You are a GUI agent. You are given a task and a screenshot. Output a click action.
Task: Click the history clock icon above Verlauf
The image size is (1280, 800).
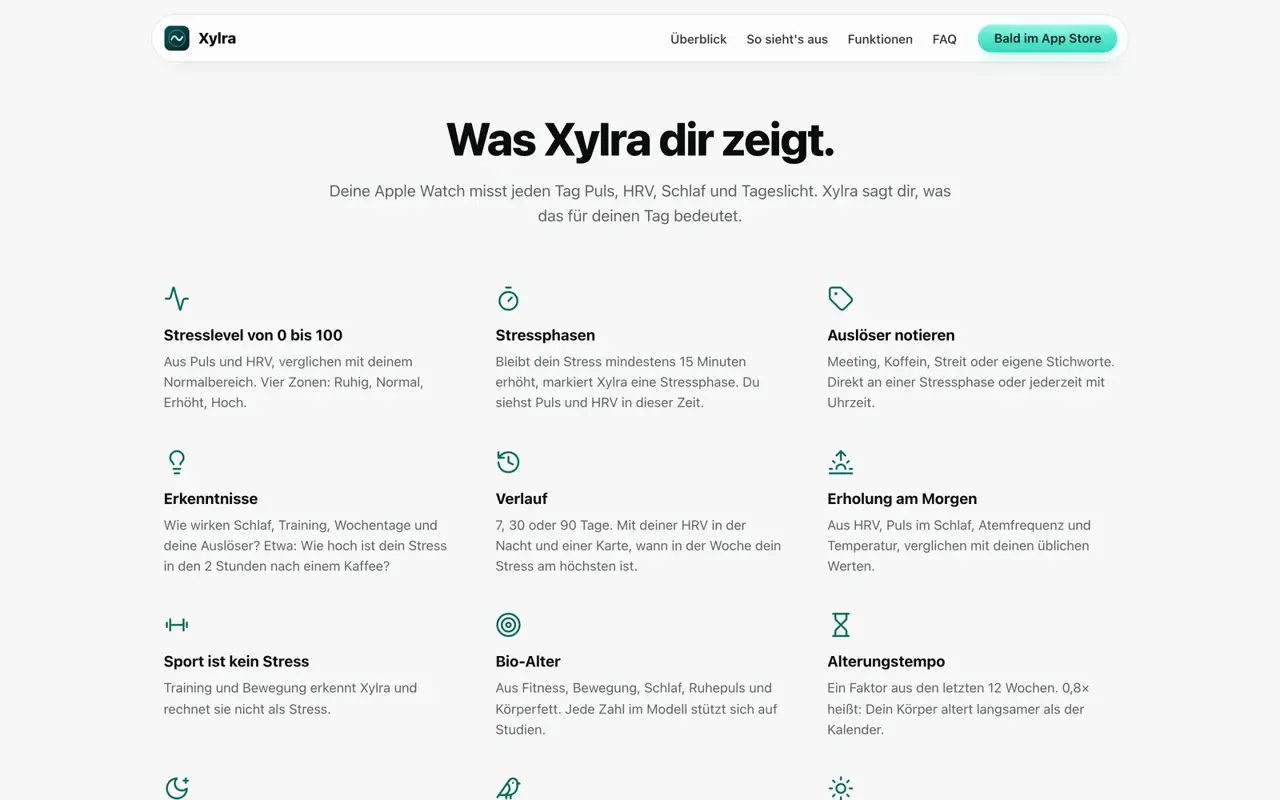508,462
